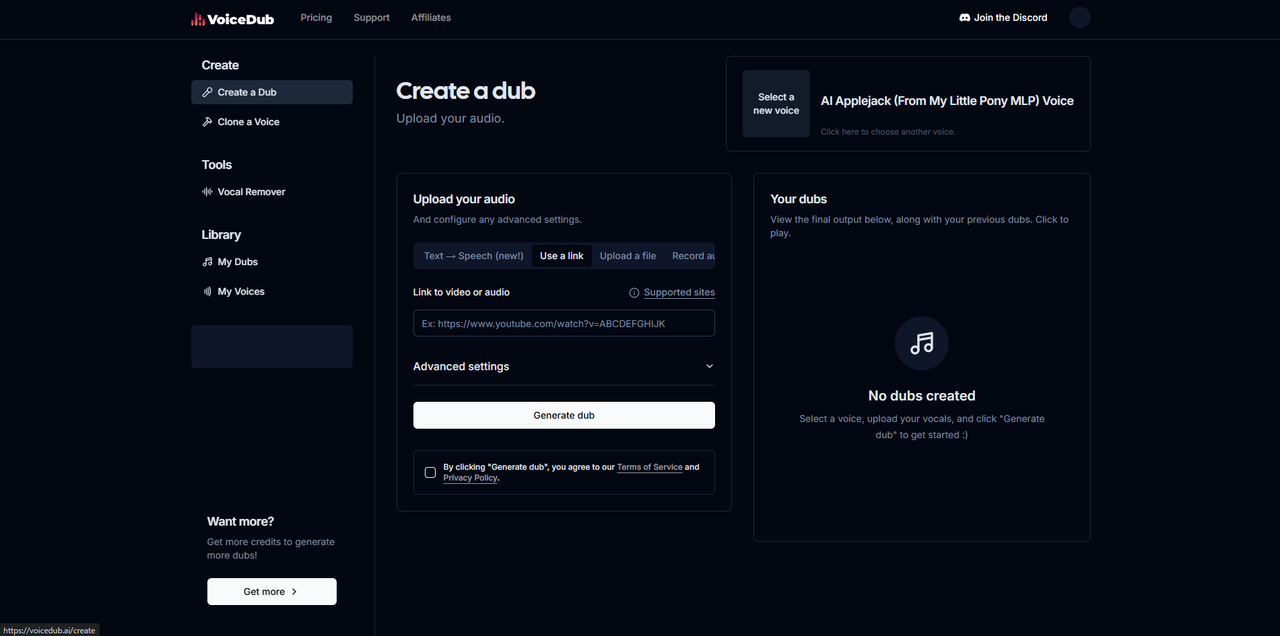Viewport: 1280px width, 636px height.
Task: Click the Create a dub heading
Action: pos(466,91)
